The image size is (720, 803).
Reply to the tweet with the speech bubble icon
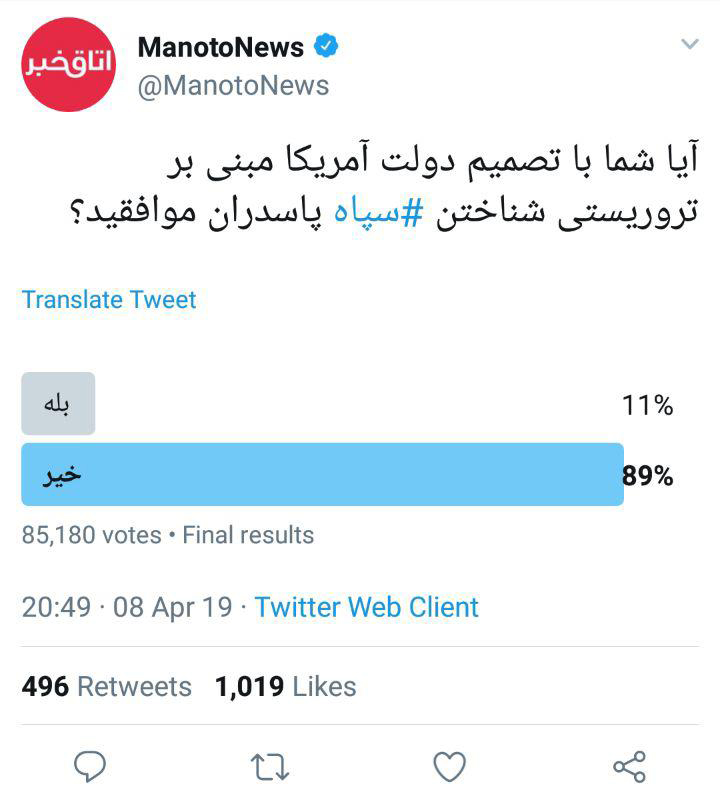pos(91,766)
